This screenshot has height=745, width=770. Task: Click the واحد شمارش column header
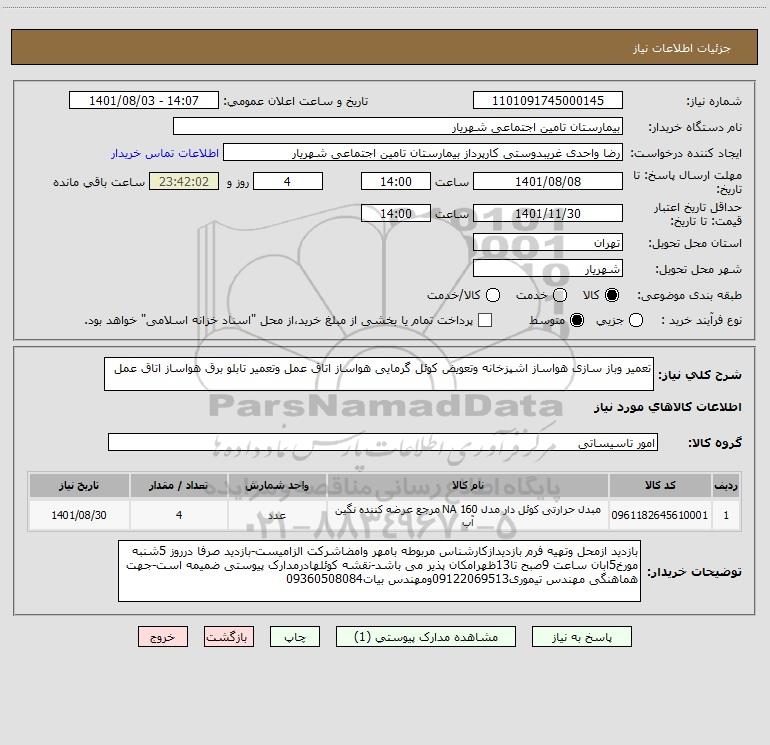coord(277,486)
